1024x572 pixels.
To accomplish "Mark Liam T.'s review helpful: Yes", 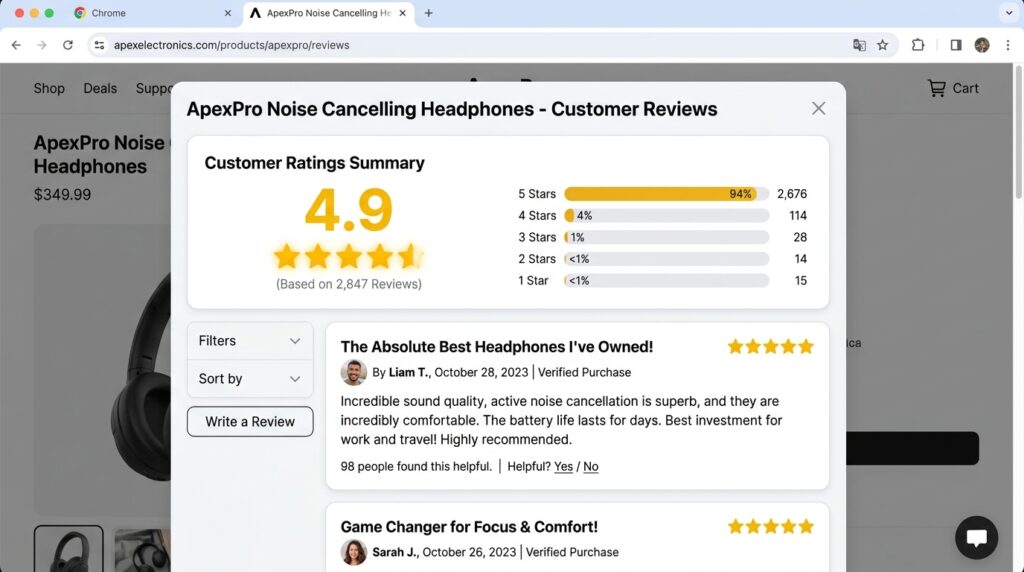I will [x=563, y=466].
